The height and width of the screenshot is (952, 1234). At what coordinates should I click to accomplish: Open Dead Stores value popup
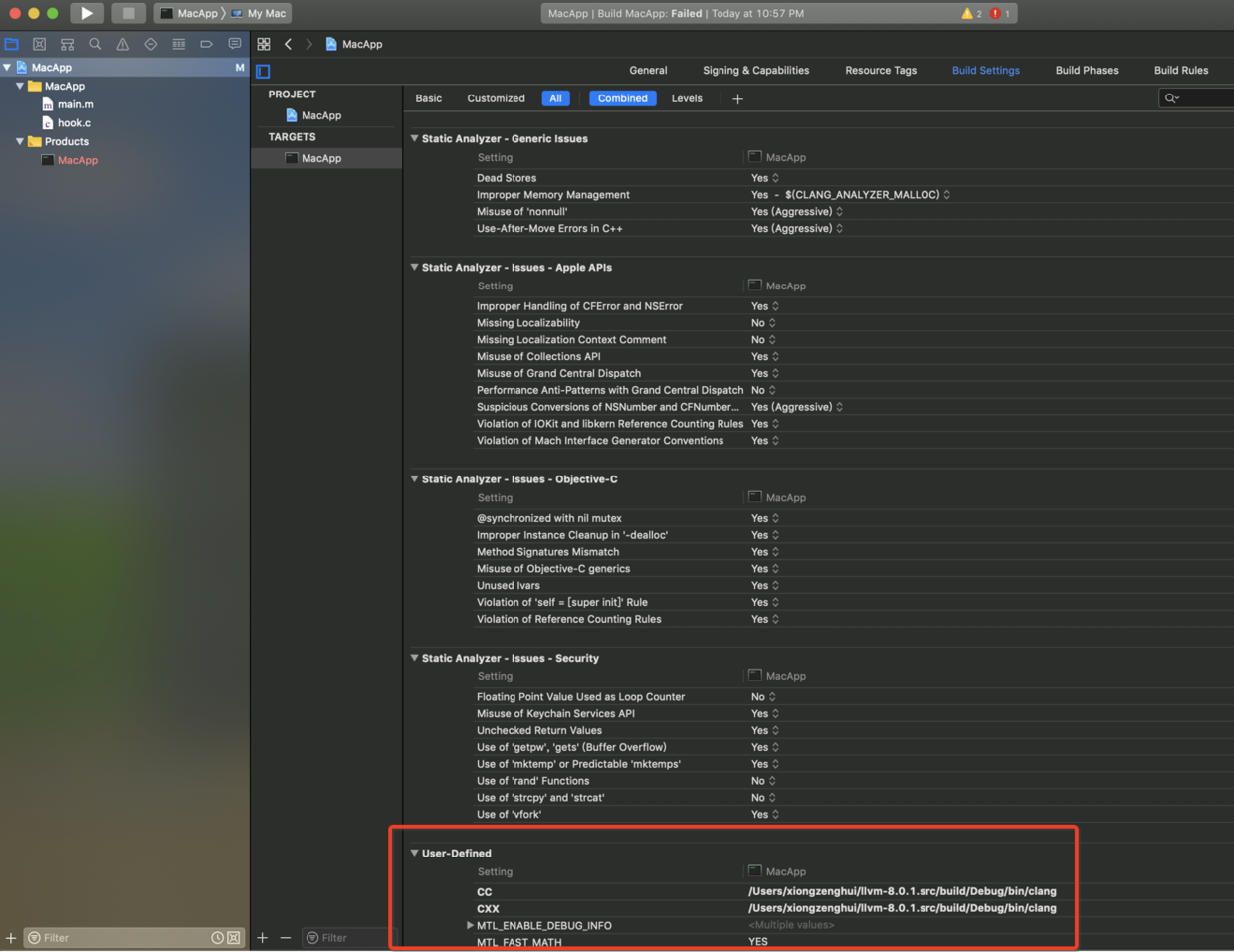click(x=765, y=178)
